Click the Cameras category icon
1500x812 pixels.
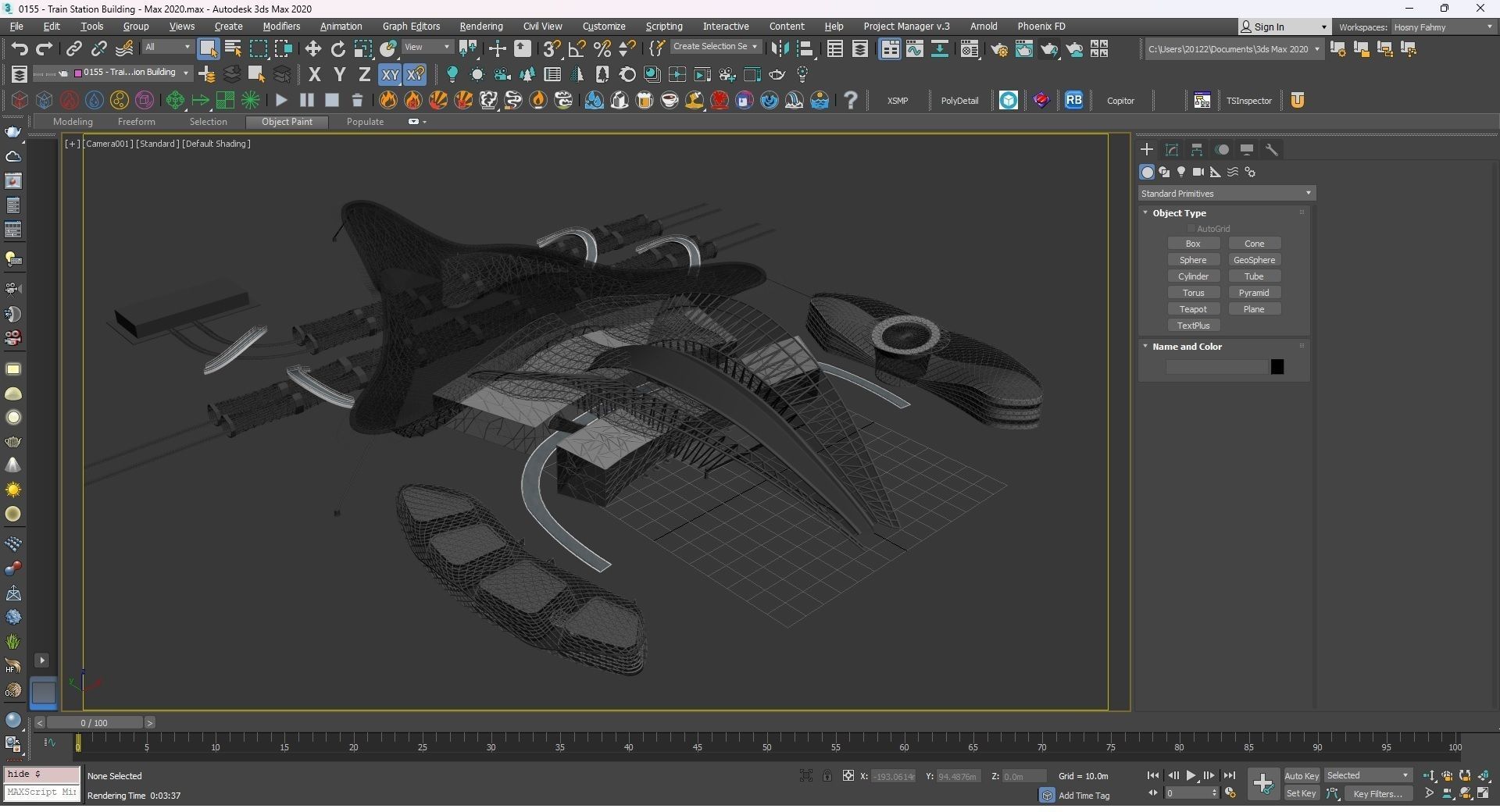(x=1198, y=172)
